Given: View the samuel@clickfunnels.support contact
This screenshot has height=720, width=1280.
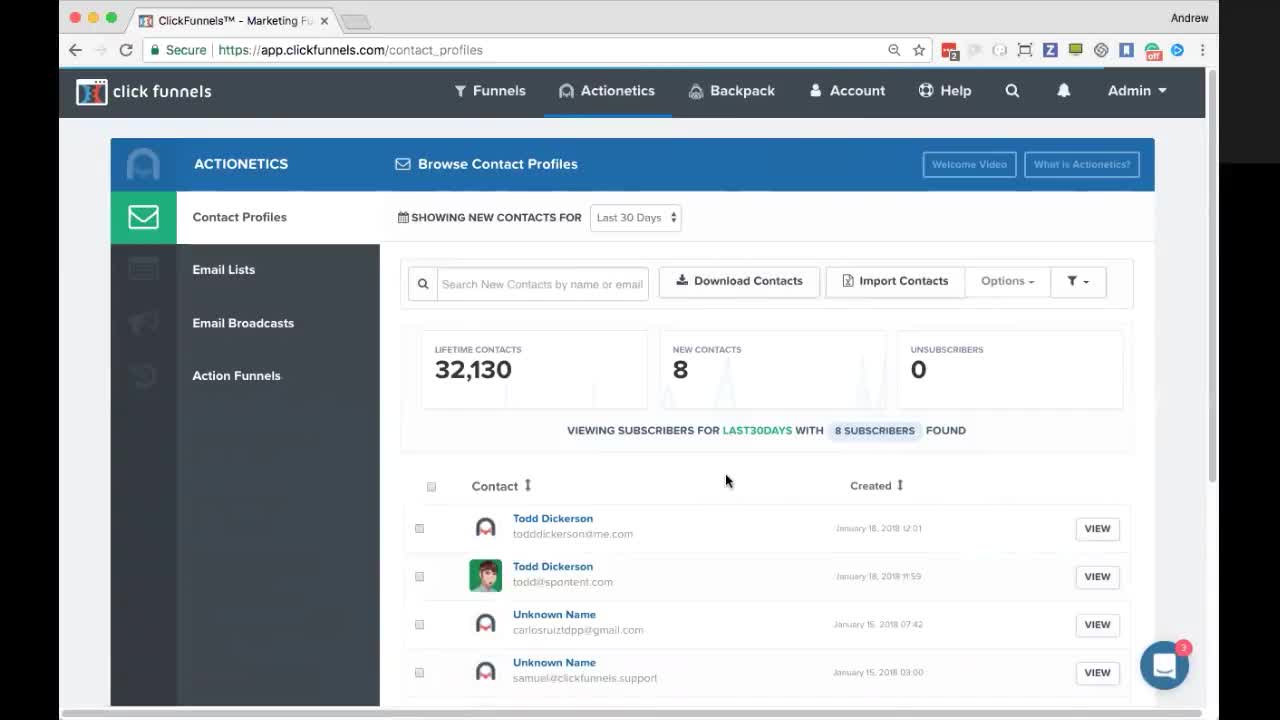Looking at the screenshot, I should (x=1097, y=672).
